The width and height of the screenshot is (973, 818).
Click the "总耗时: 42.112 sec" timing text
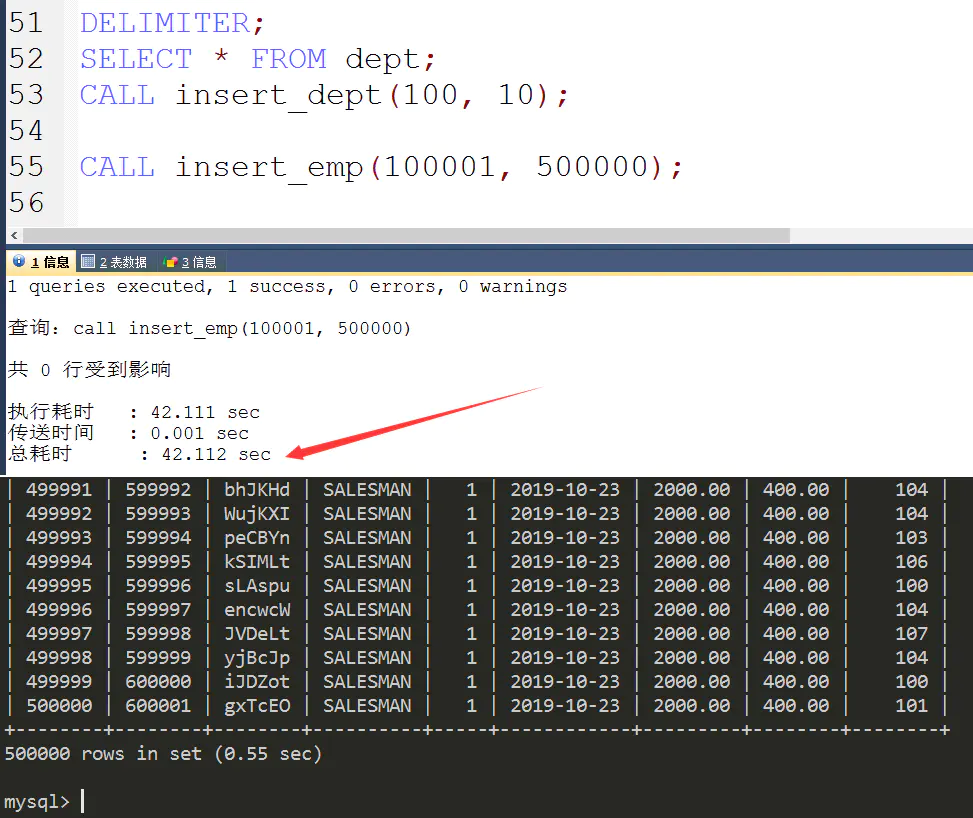[x=135, y=453]
